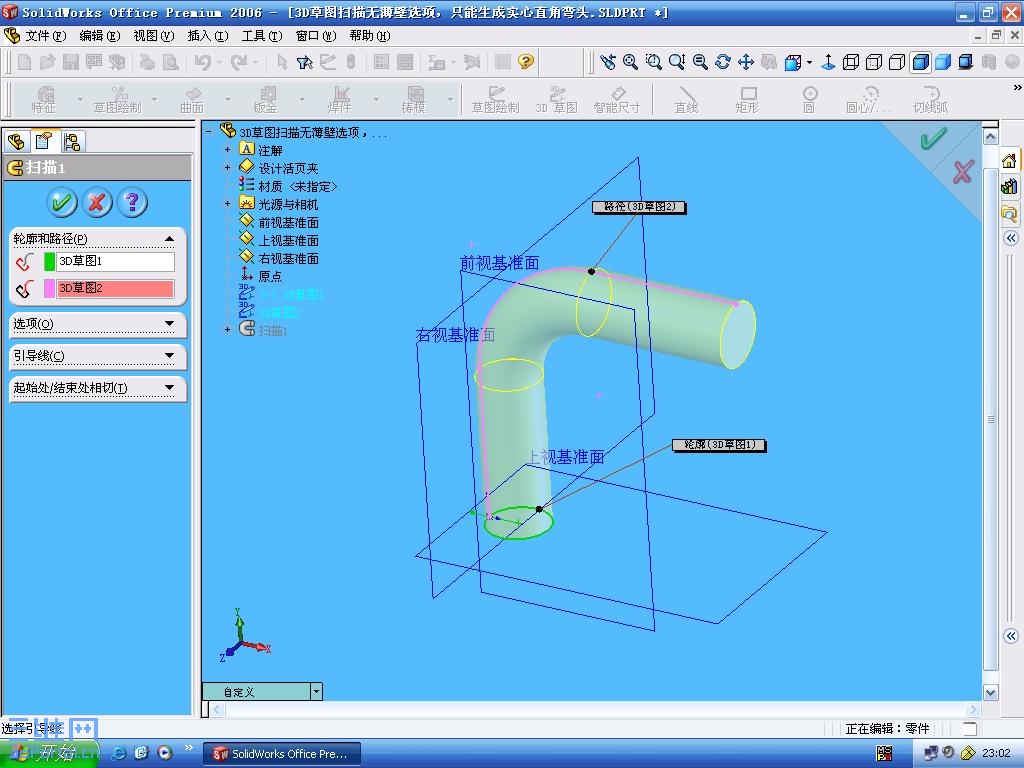Select profile field containing 3D草图1
1024x768 pixels.
[116, 261]
